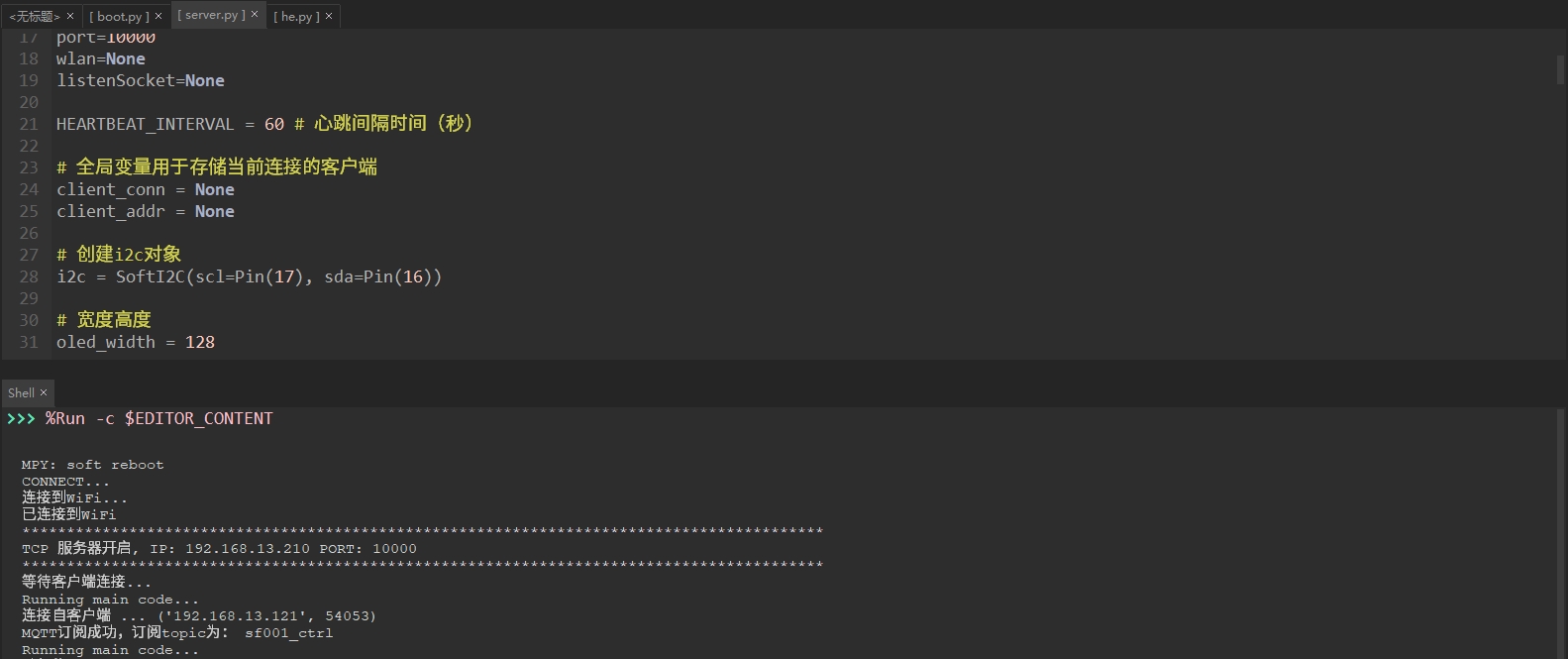The image size is (1568, 659).
Task: Close the he.py tab
Action: (329, 16)
